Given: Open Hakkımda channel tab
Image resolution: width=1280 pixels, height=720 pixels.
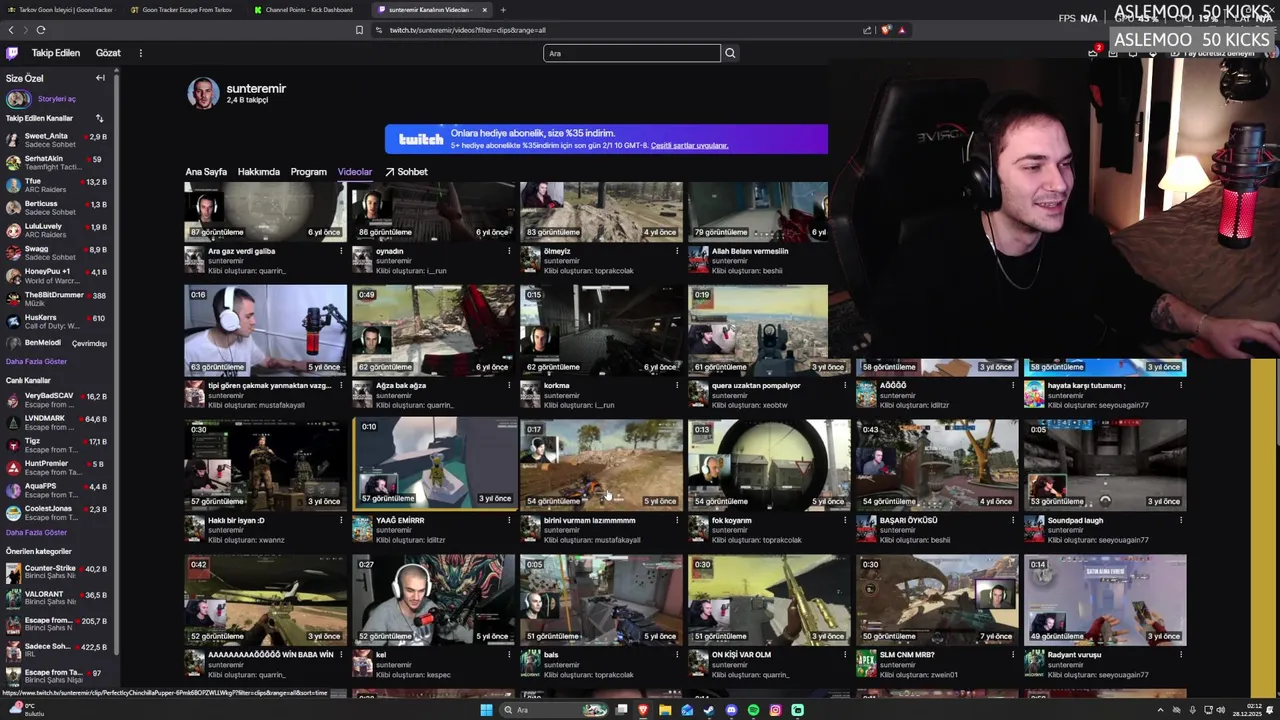Looking at the screenshot, I should pos(259,172).
